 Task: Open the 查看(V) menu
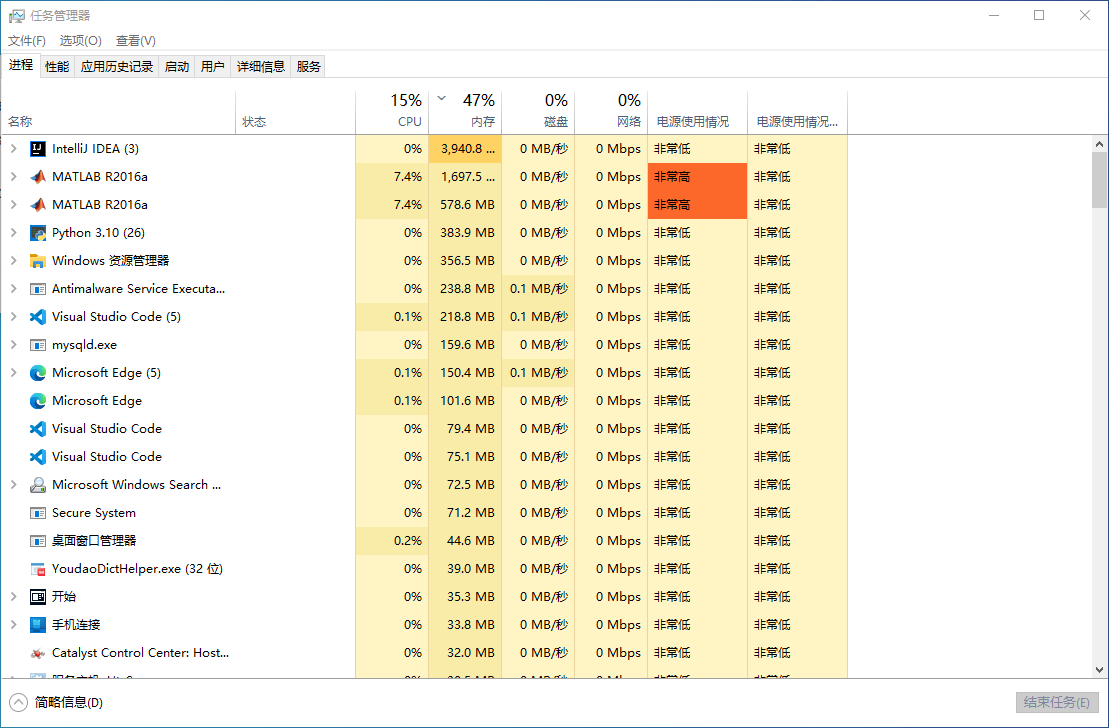click(x=136, y=41)
